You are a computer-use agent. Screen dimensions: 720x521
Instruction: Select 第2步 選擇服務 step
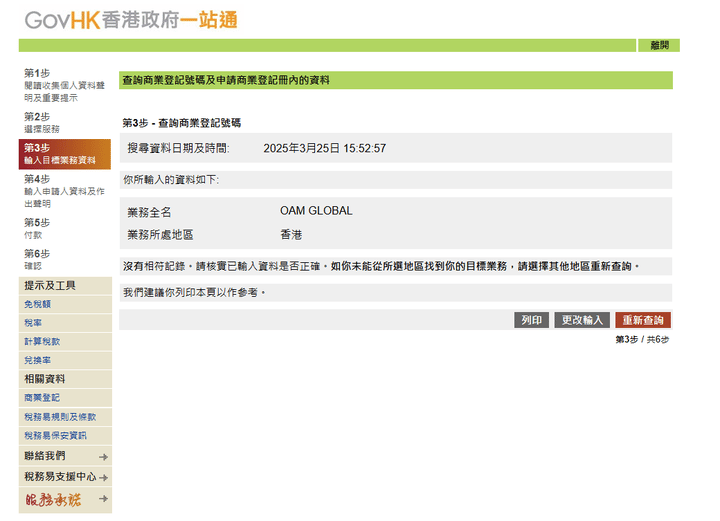42,123
